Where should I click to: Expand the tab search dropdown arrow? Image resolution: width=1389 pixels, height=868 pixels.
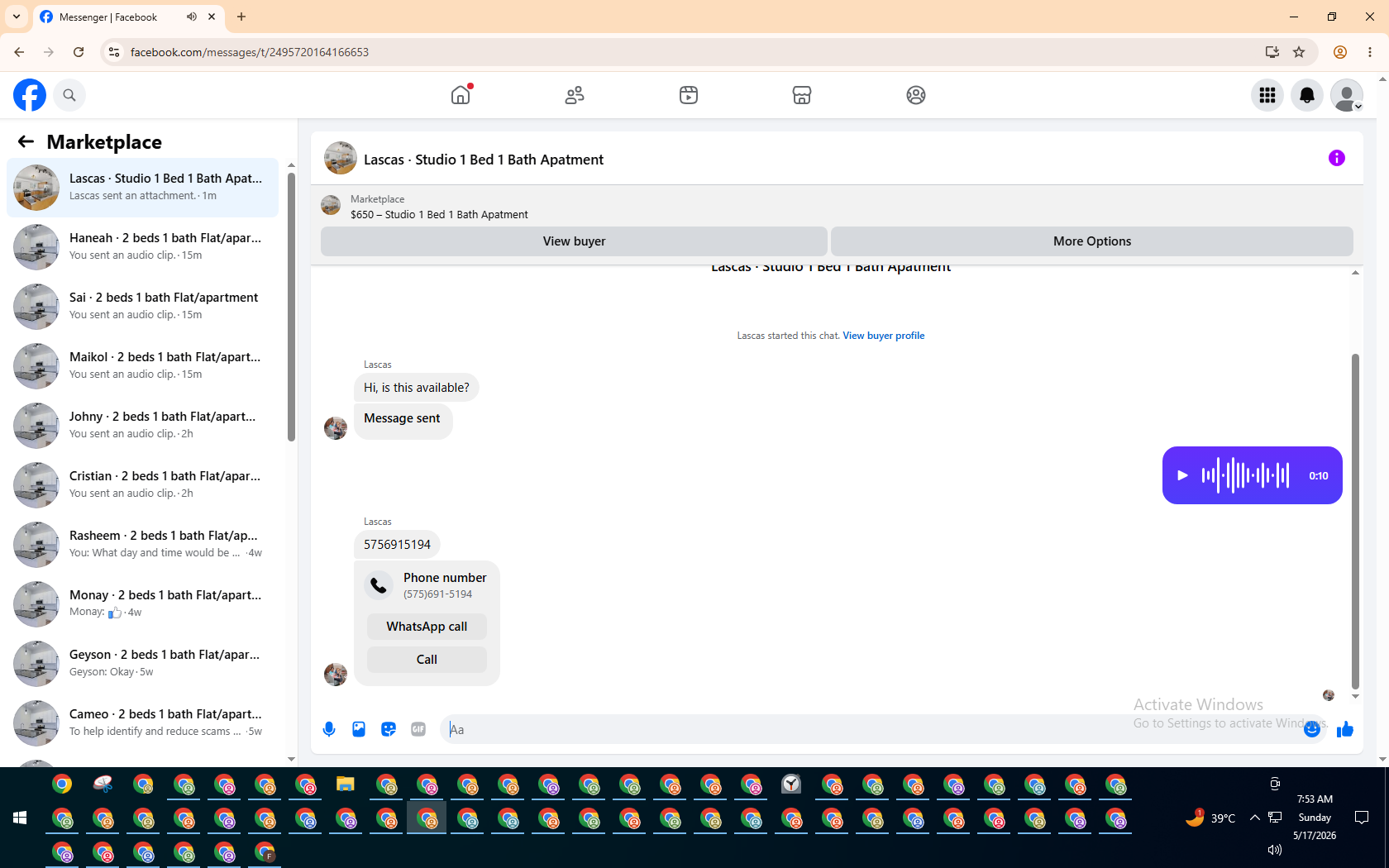click(x=17, y=17)
